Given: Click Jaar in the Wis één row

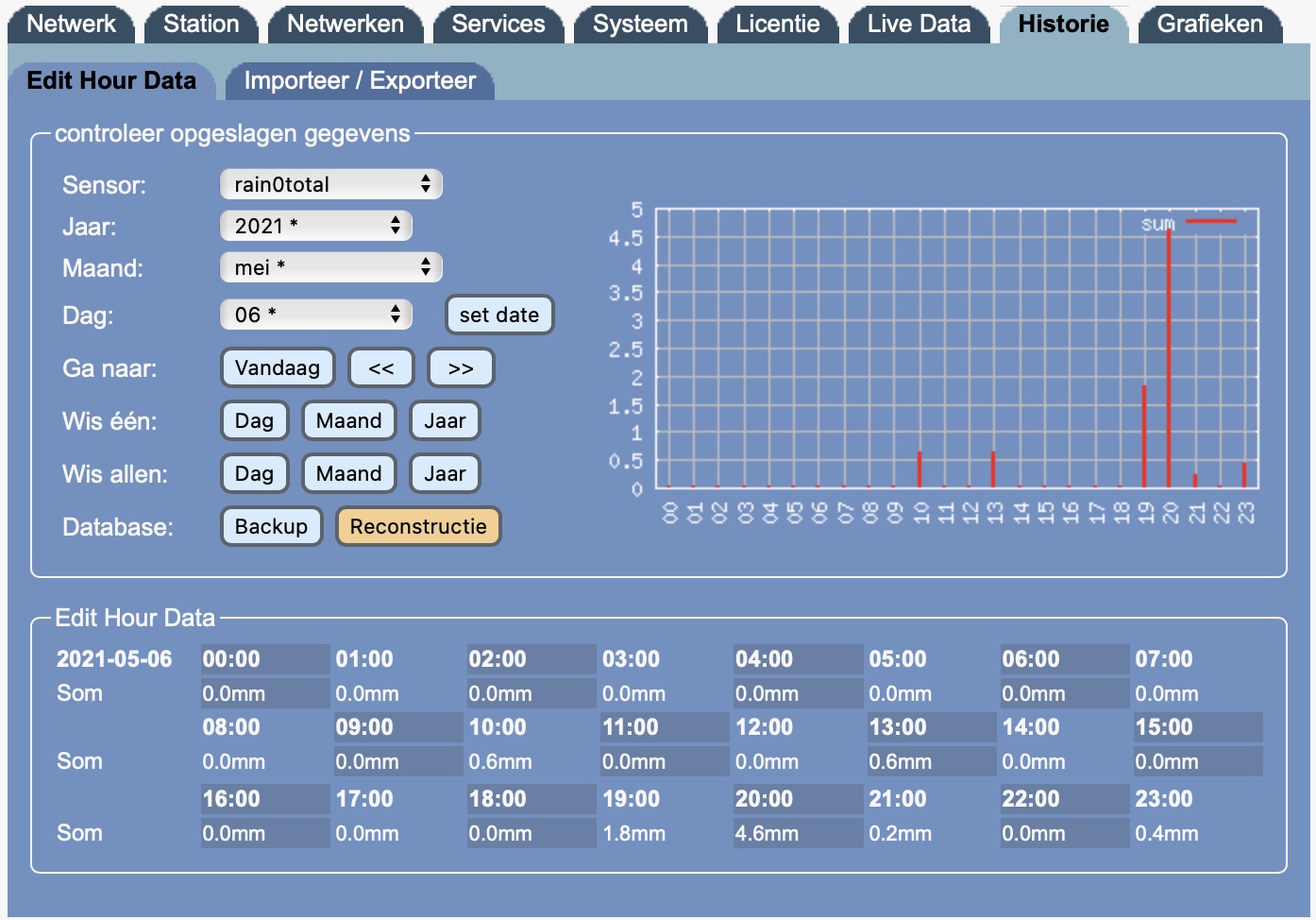Looking at the screenshot, I should pos(445,420).
